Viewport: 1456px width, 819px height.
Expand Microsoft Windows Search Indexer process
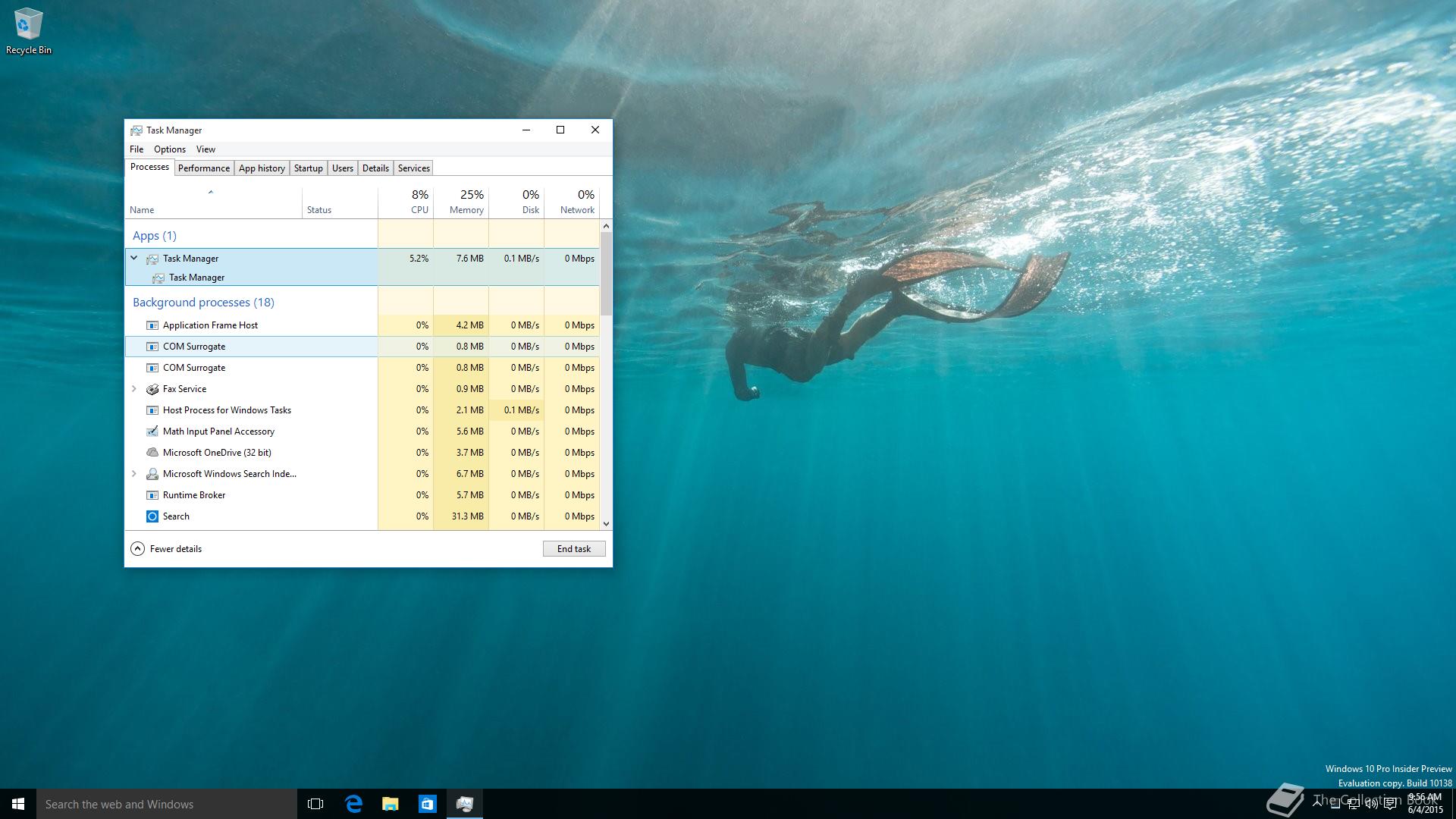coord(134,474)
